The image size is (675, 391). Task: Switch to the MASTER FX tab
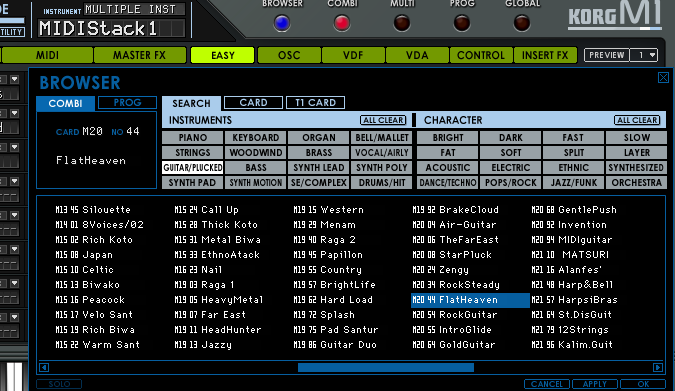click(139, 55)
